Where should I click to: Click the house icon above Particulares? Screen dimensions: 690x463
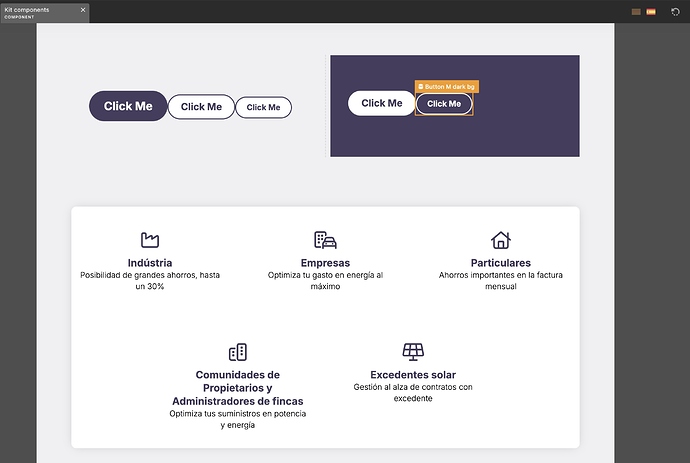tap(500, 240)
